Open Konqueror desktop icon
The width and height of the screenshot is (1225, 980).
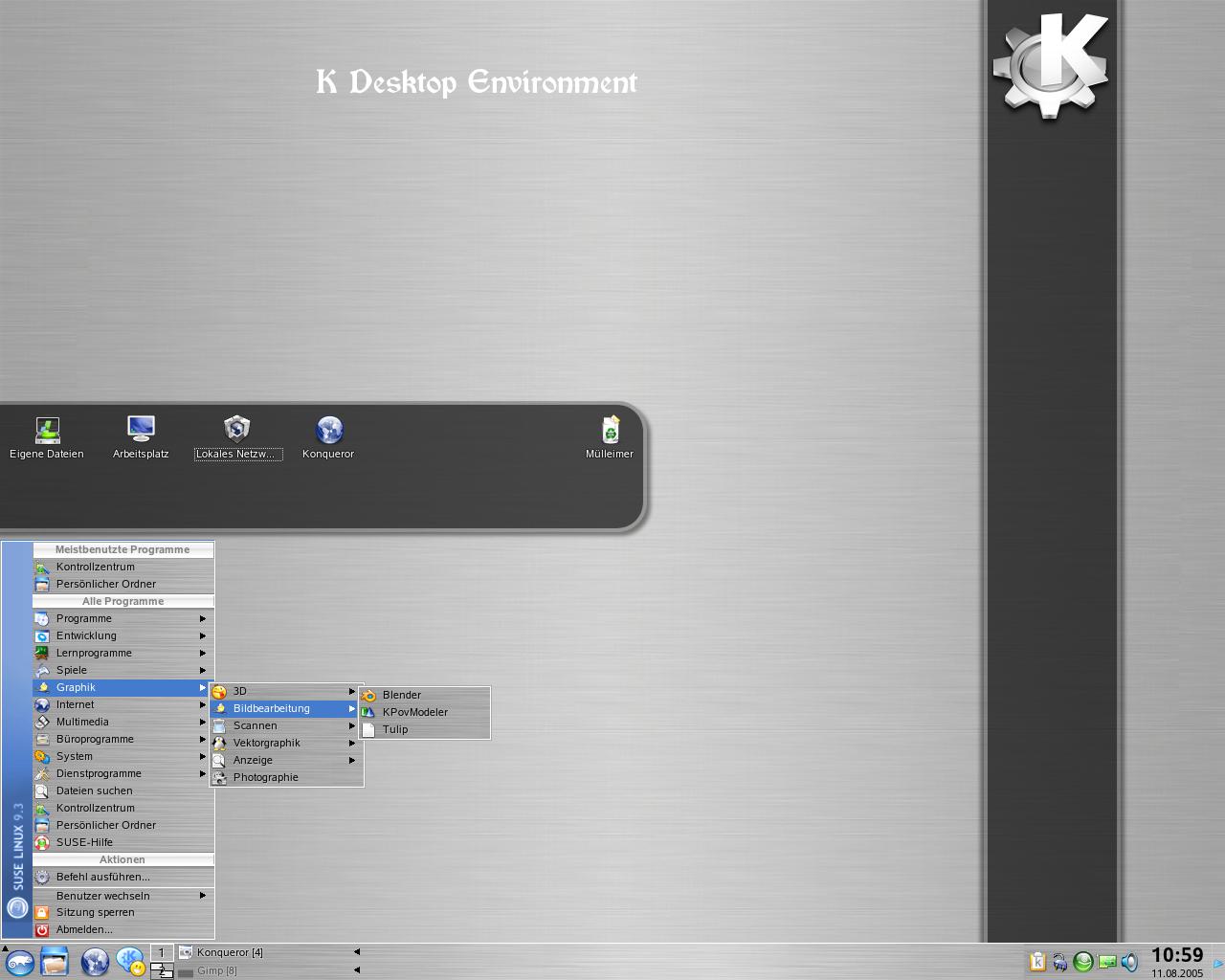coord(328,438)
